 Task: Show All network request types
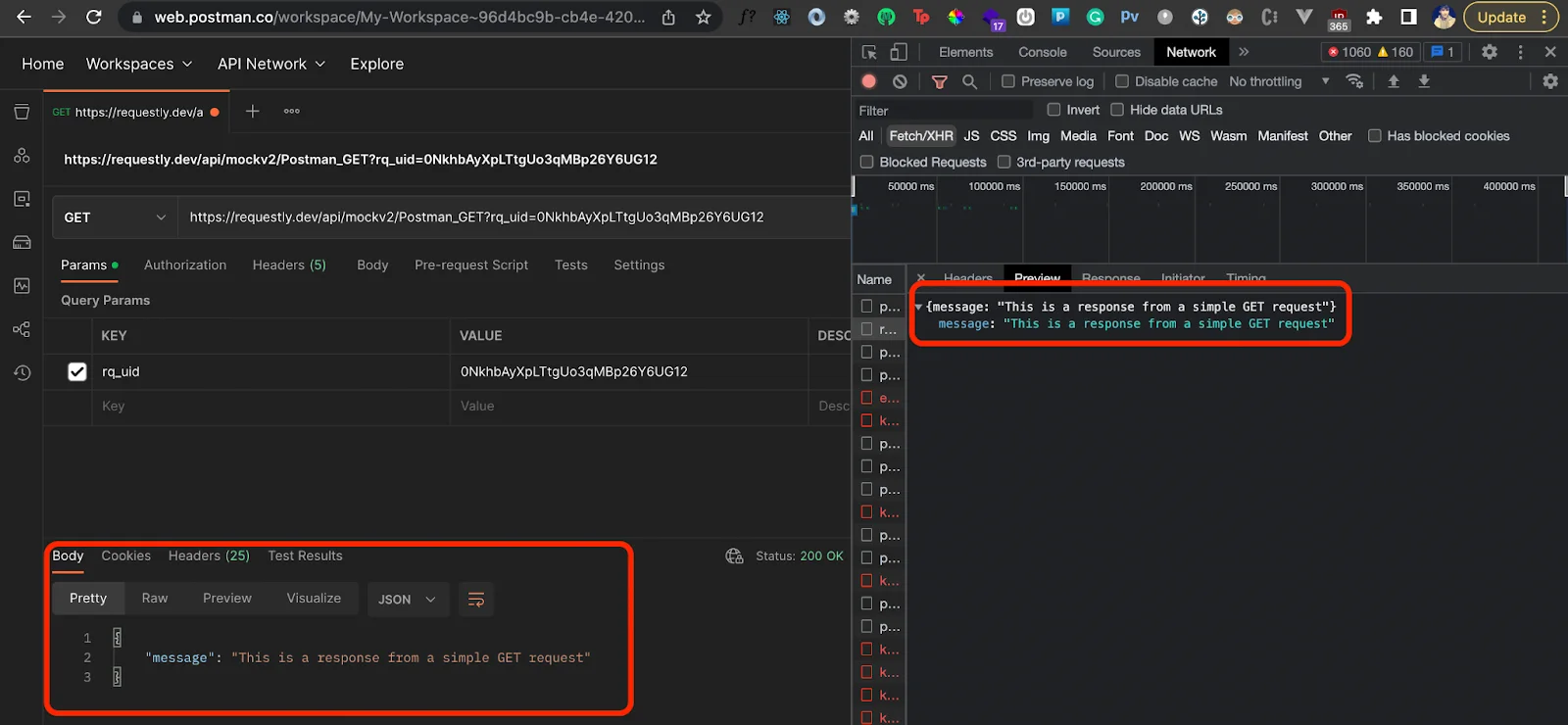click(x=866, y=136)
